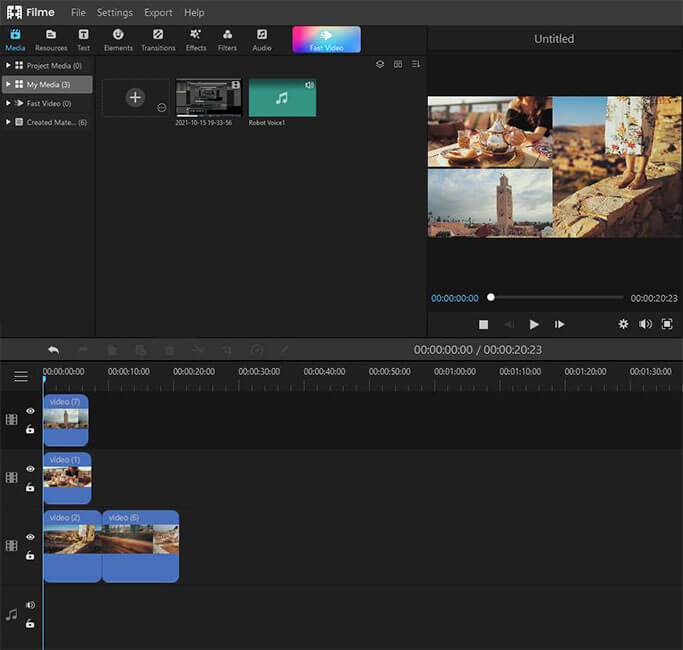Open the Settings menu
The image size is (683, 650).
click(115, 13)
